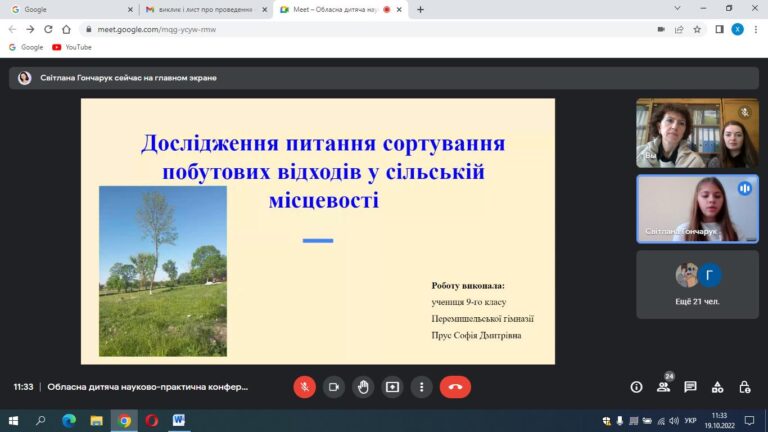Bookmark this page with star icon

pos(697,29)
